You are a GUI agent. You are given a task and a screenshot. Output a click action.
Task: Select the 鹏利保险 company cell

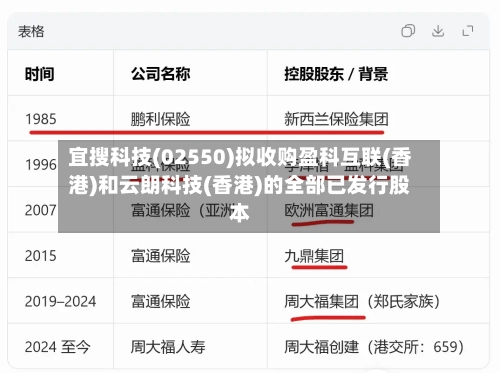tap(160, 119)
